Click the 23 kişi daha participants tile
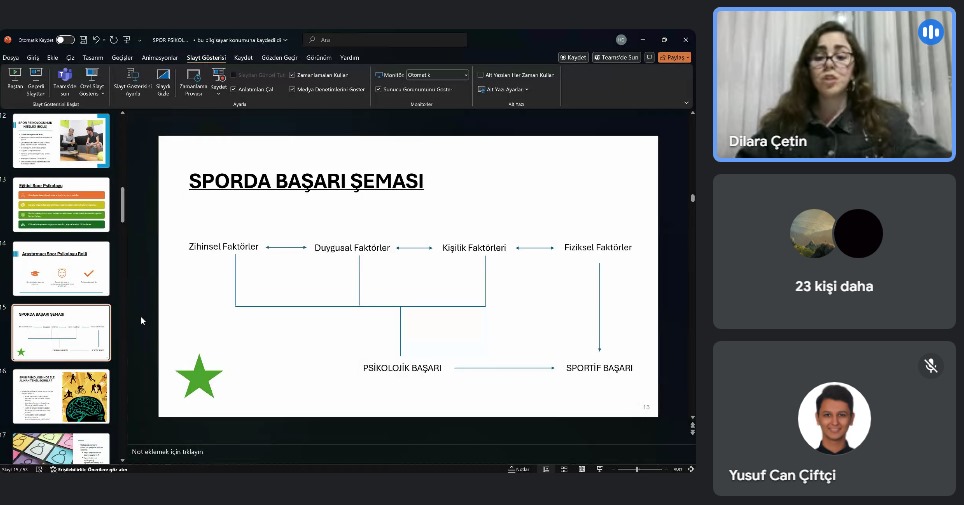964x505 pixels. coord(833,251)
